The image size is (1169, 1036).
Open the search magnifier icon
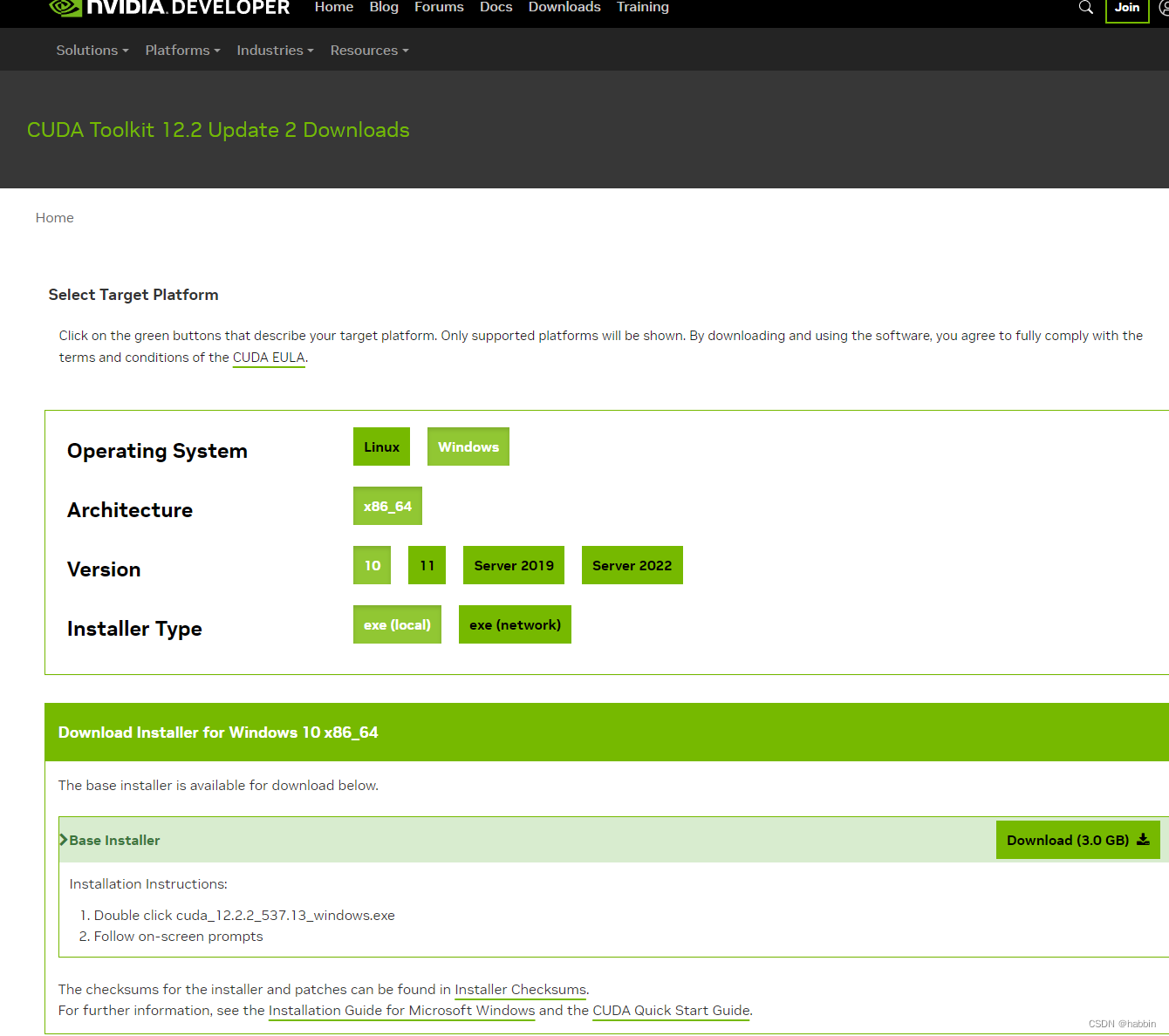(x=1086, y=7)
